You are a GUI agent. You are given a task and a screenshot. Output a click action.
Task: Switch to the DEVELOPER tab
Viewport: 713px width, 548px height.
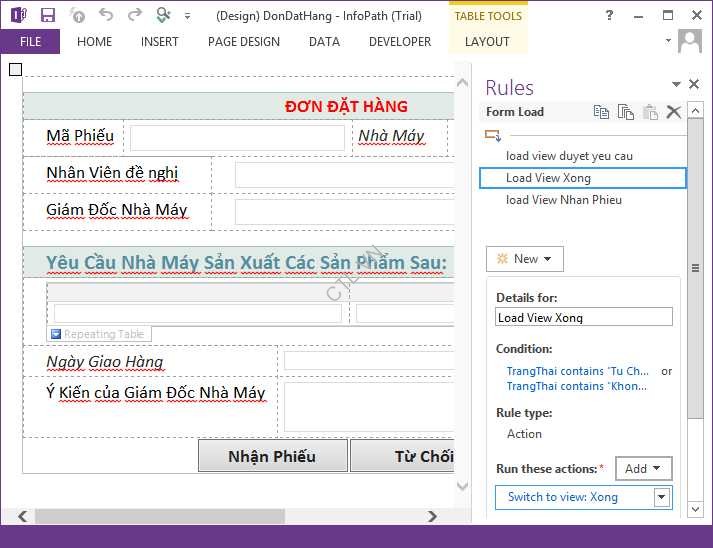(399, 42)
